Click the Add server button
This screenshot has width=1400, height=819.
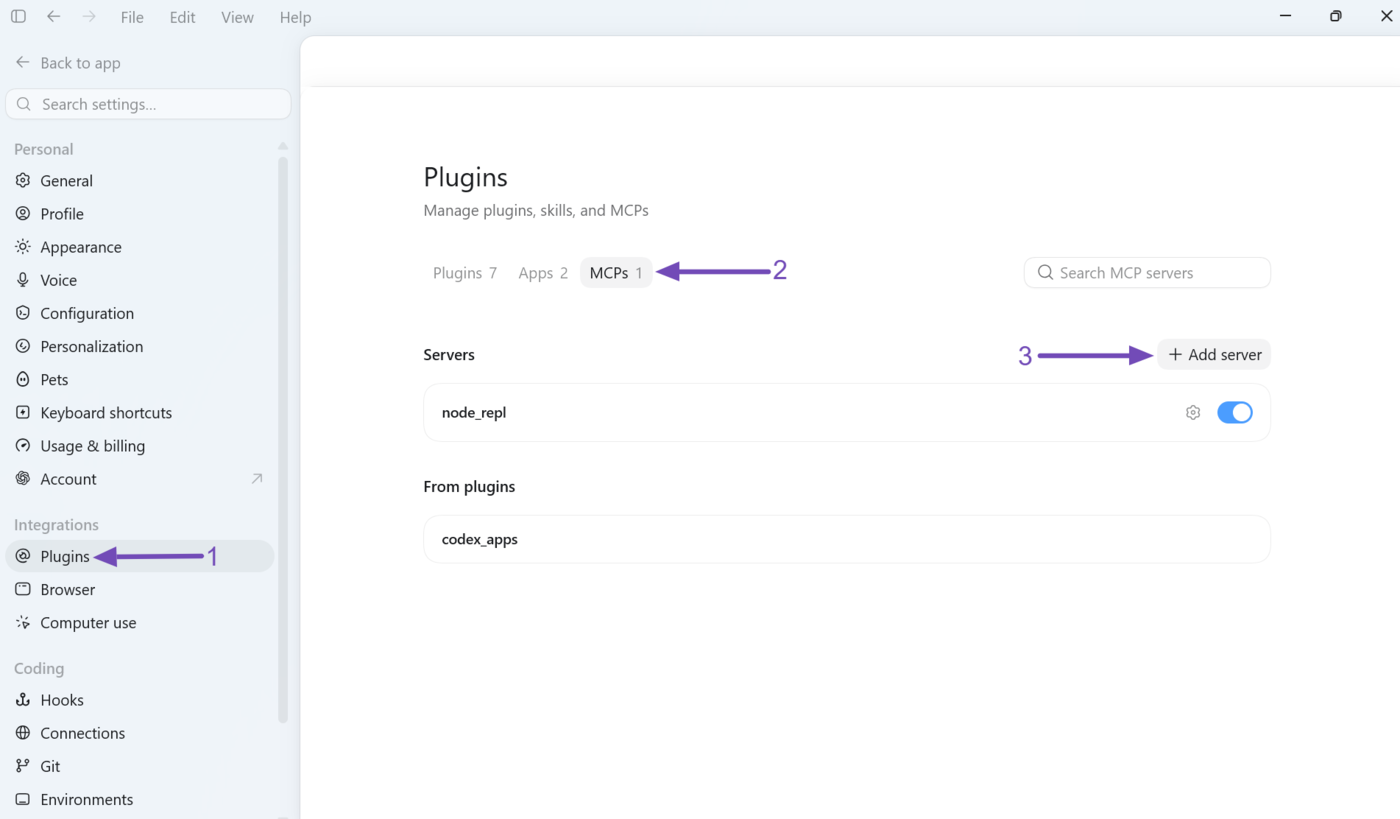pyautogui.click(x=1214, y=355)
